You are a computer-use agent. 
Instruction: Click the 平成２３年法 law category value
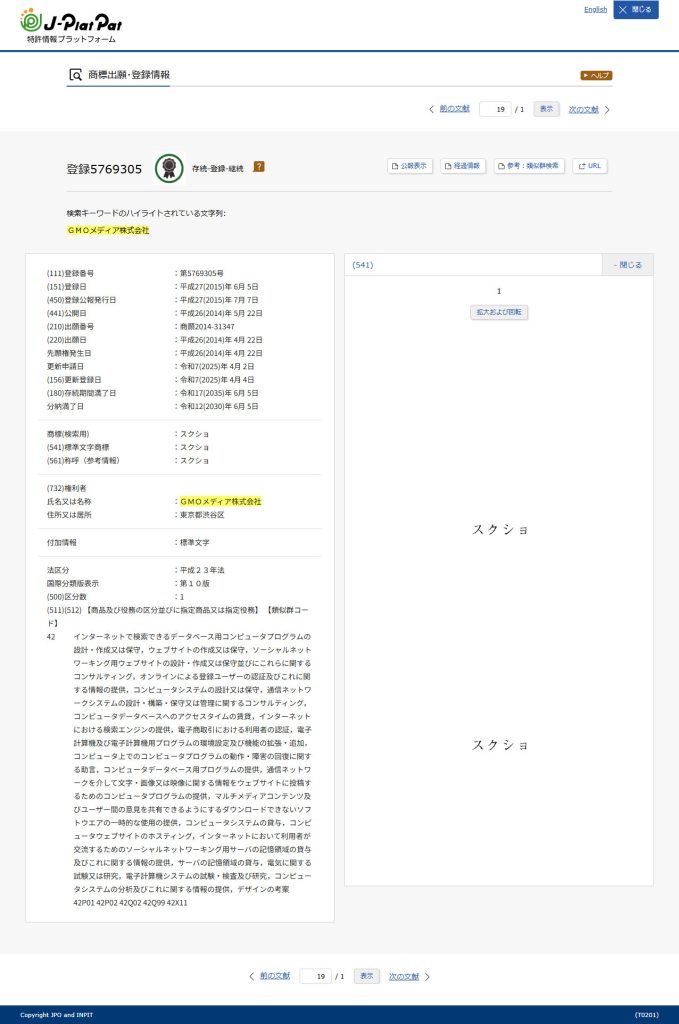pyautogui.click(x=202, y=570)
